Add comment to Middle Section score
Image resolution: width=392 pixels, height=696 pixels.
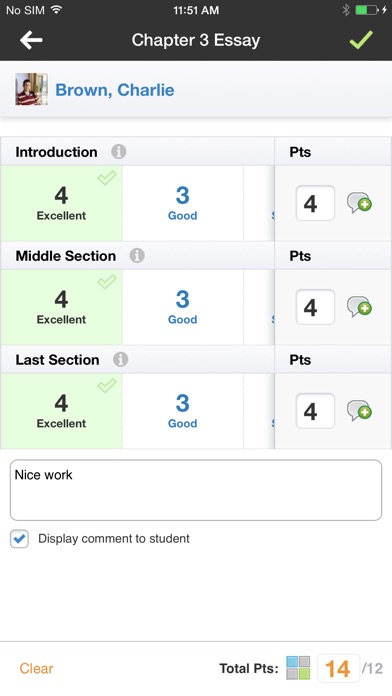click(359, 307)
